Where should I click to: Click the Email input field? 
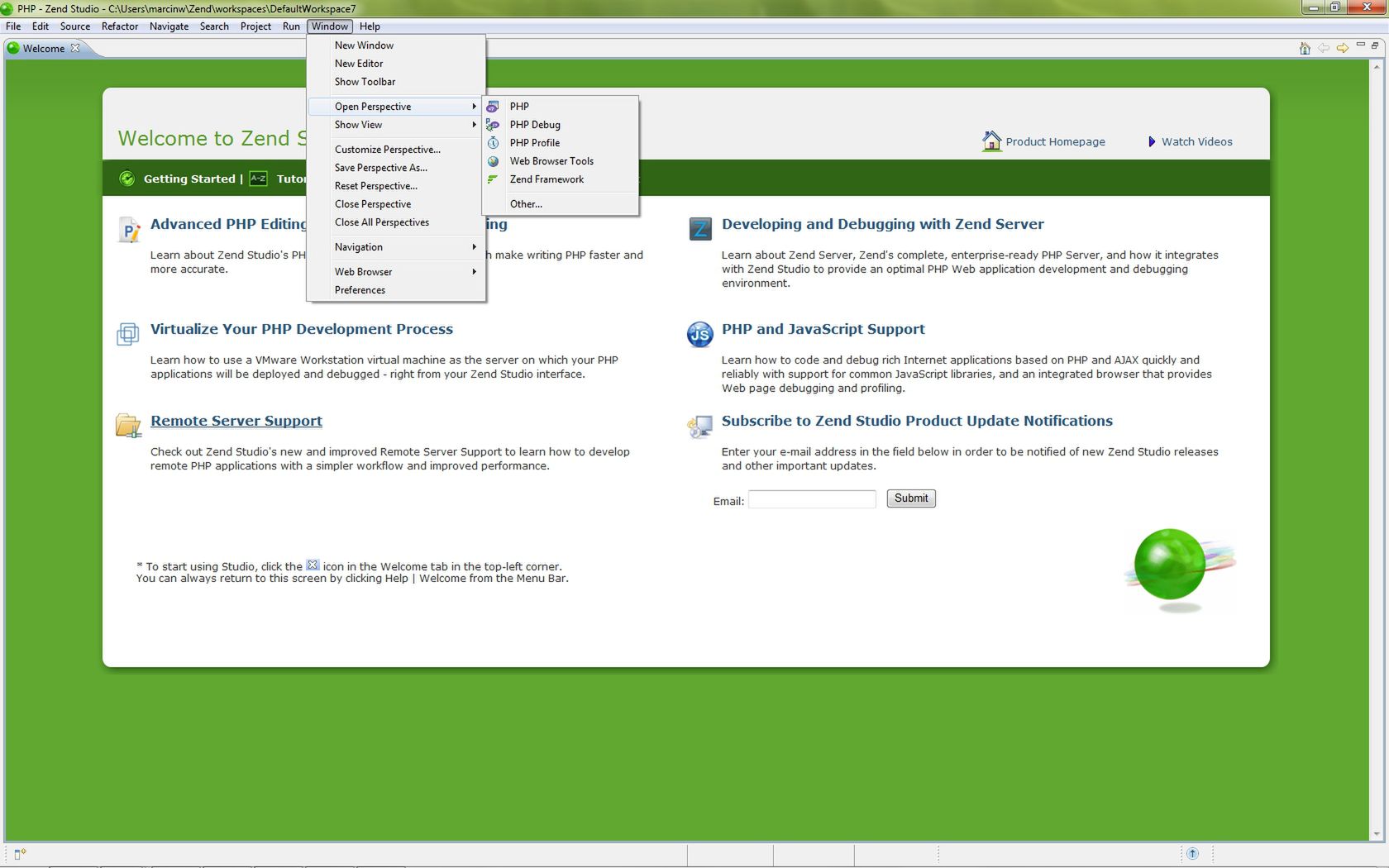point(812,499)
